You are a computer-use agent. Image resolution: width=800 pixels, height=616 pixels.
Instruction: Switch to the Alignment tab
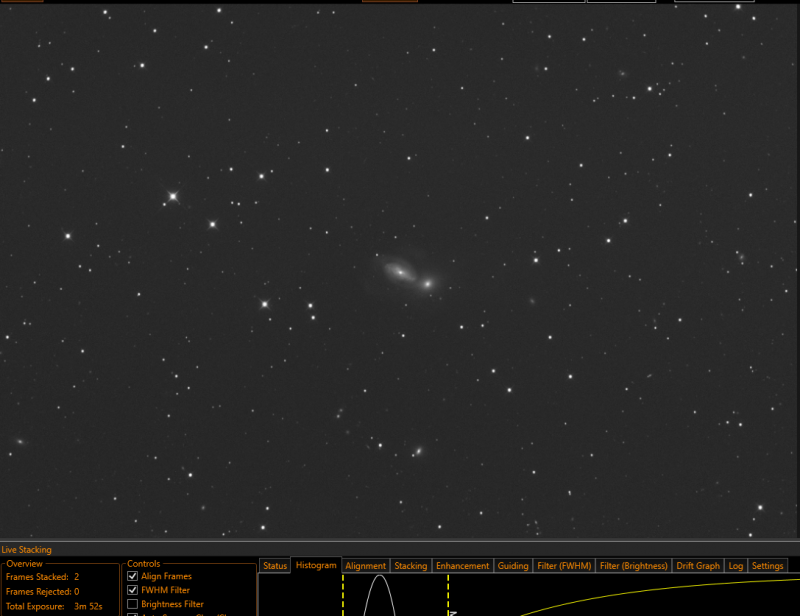pos(365,565)
